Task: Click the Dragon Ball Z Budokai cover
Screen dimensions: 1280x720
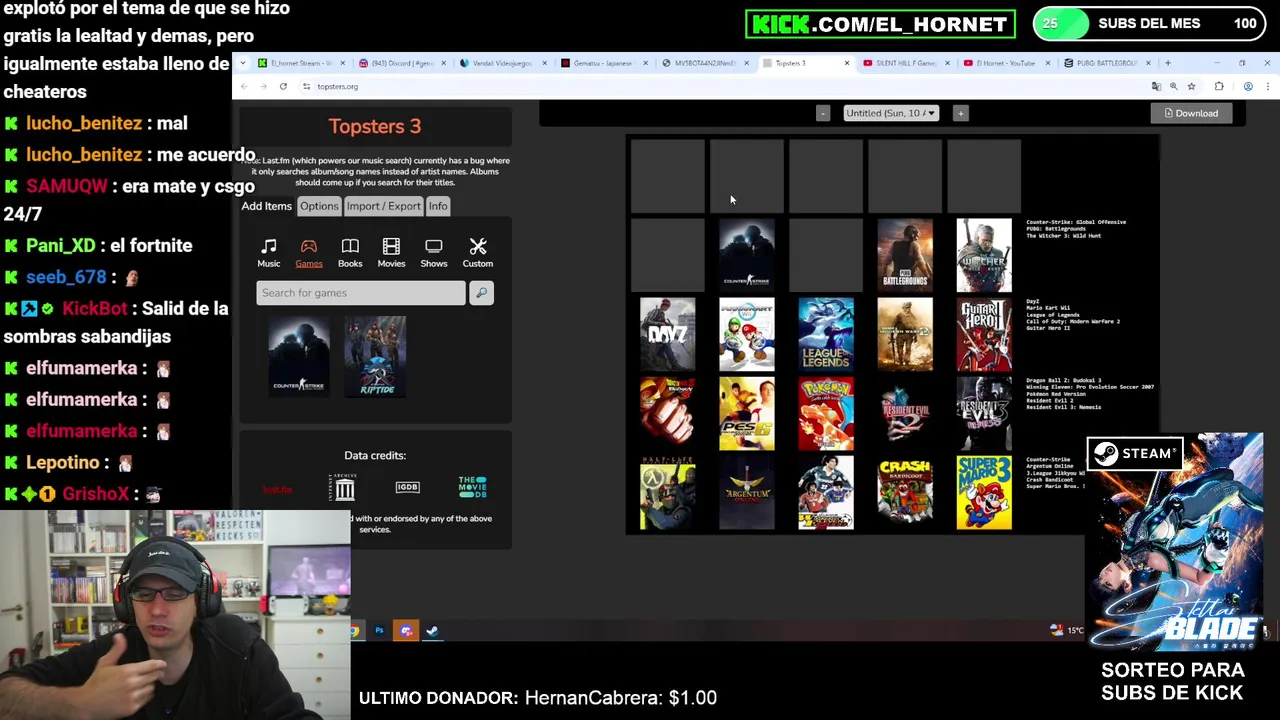Action: tap(667, 413)
